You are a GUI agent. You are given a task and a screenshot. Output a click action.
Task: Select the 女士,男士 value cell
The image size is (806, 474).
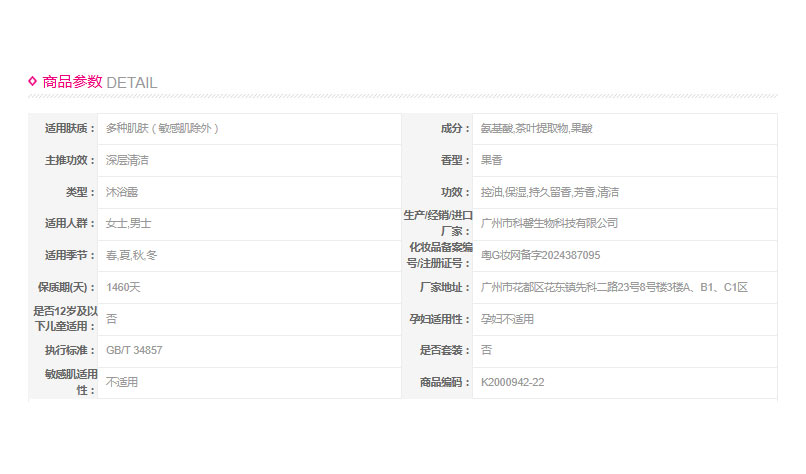tap(128, 223)
